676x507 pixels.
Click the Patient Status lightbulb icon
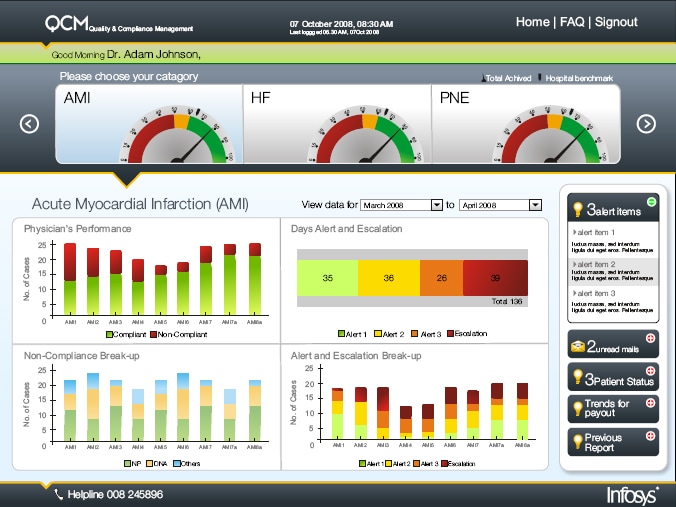(x=578, y=377)
